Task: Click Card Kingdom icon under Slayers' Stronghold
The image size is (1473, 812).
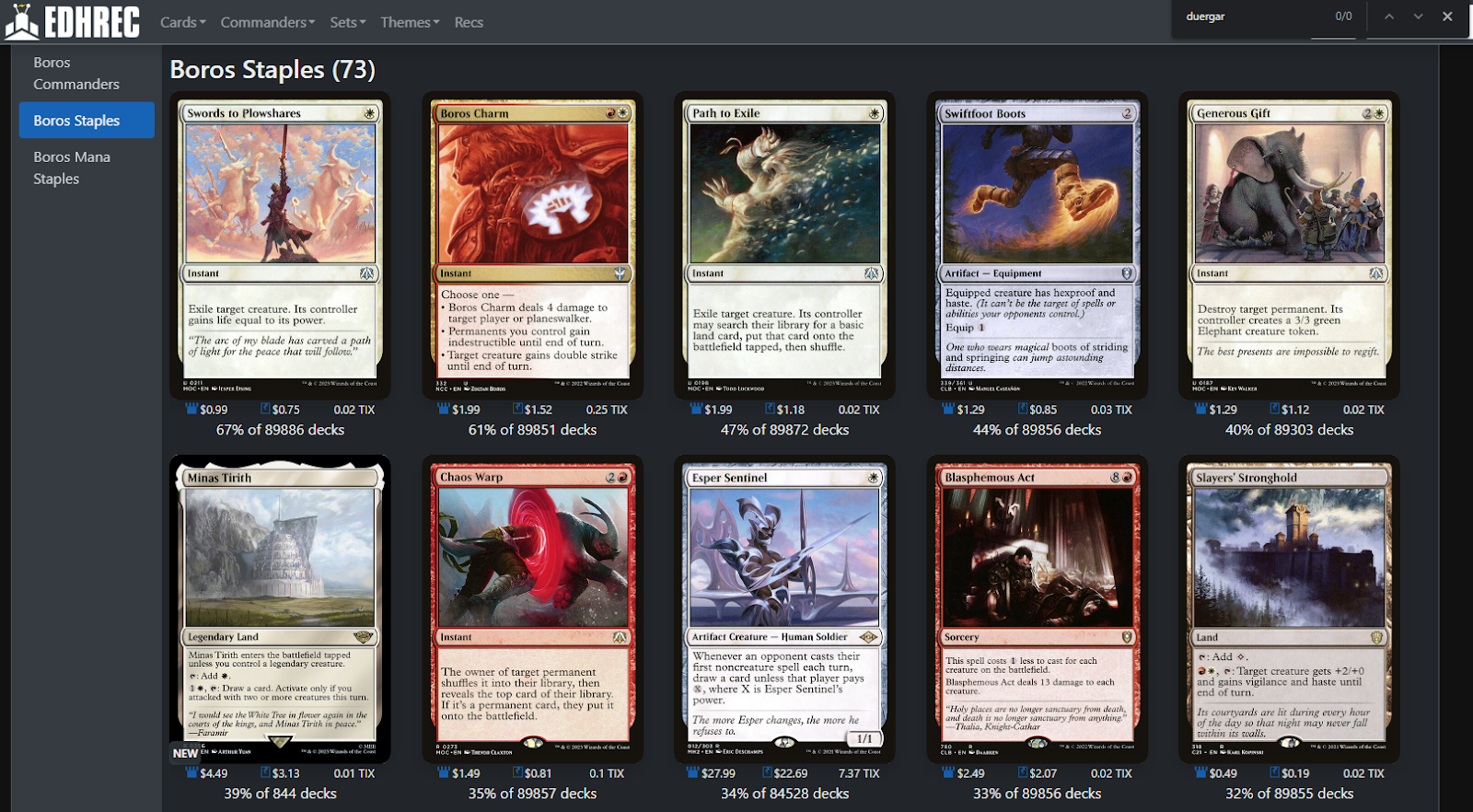Action: pyautogui.click(x=1200, y=773)
